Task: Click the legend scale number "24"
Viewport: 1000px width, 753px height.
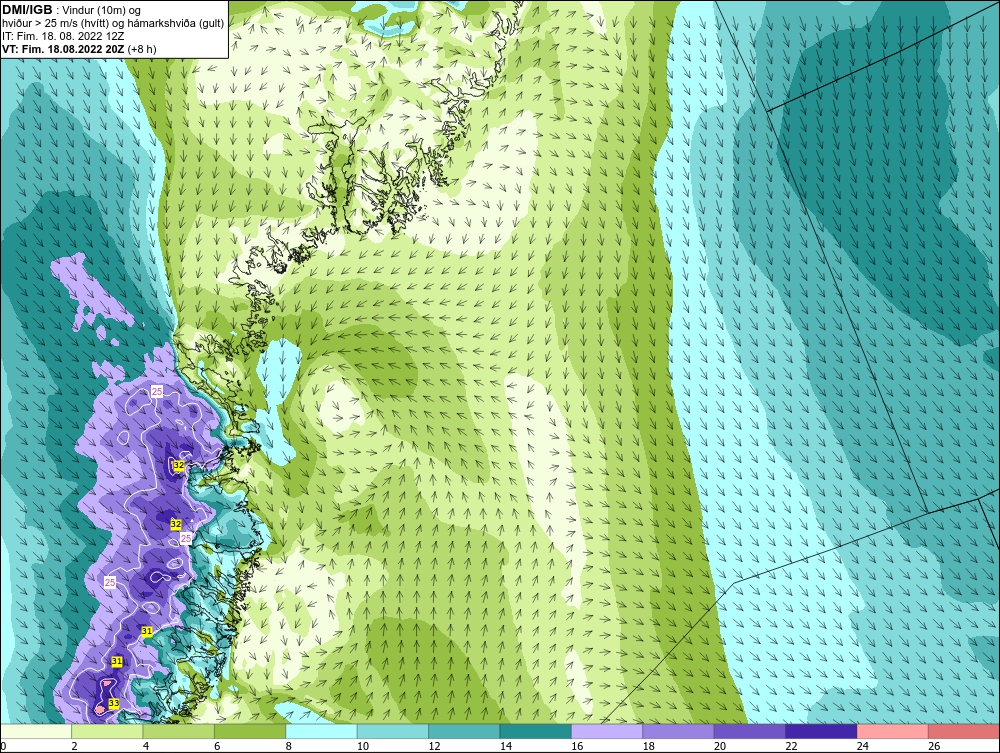Action: (x=863, y=747)
